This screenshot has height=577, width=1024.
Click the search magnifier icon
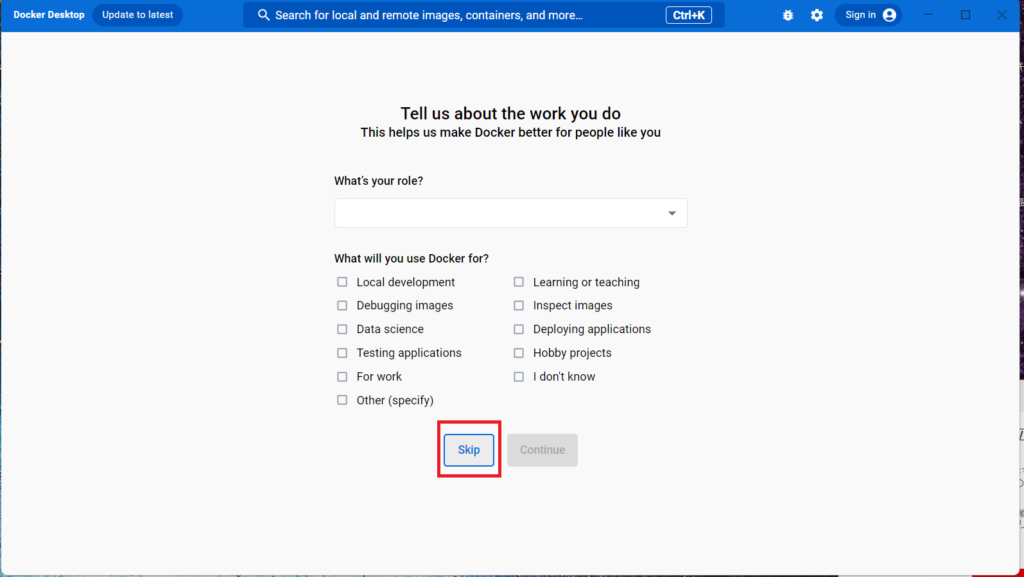pos(263,15)
